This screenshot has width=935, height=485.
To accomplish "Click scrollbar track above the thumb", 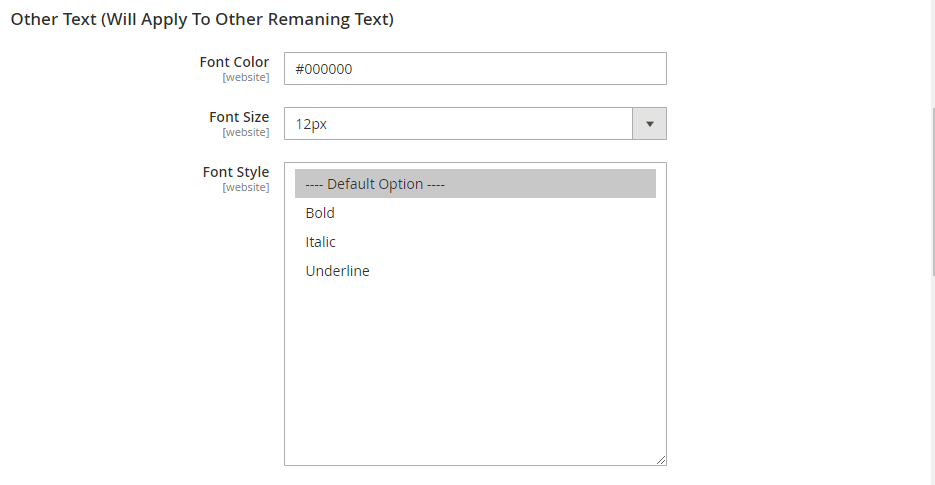I will [x=933, y=54].
